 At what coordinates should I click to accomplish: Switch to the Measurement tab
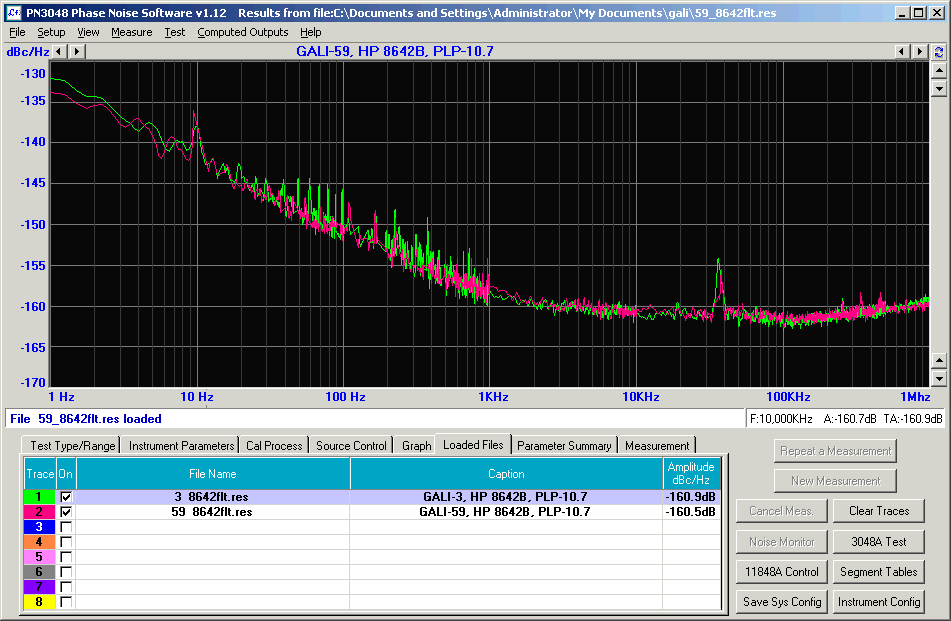pyautogui.click(x=657, y=446)
